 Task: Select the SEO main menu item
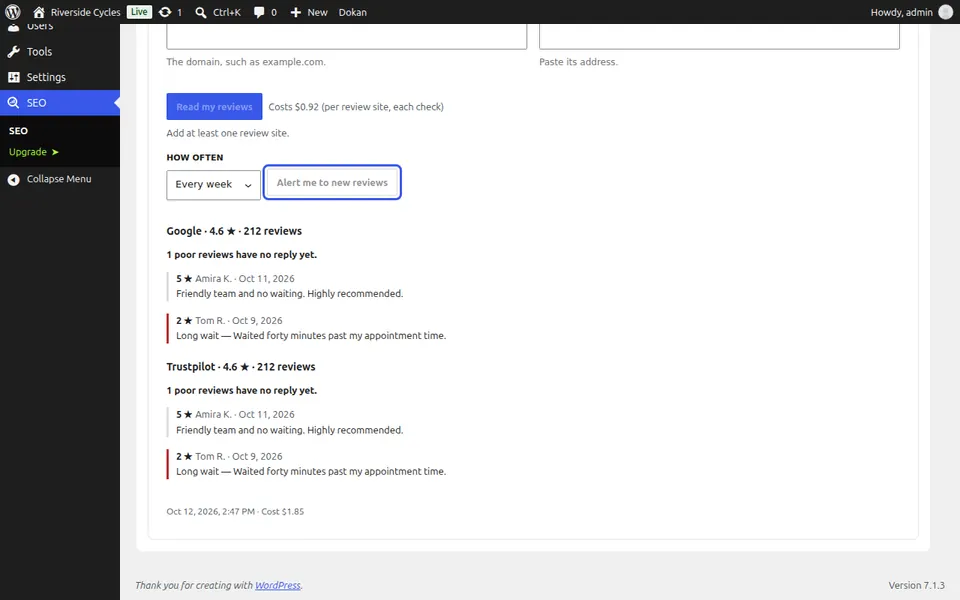(60, 103)
